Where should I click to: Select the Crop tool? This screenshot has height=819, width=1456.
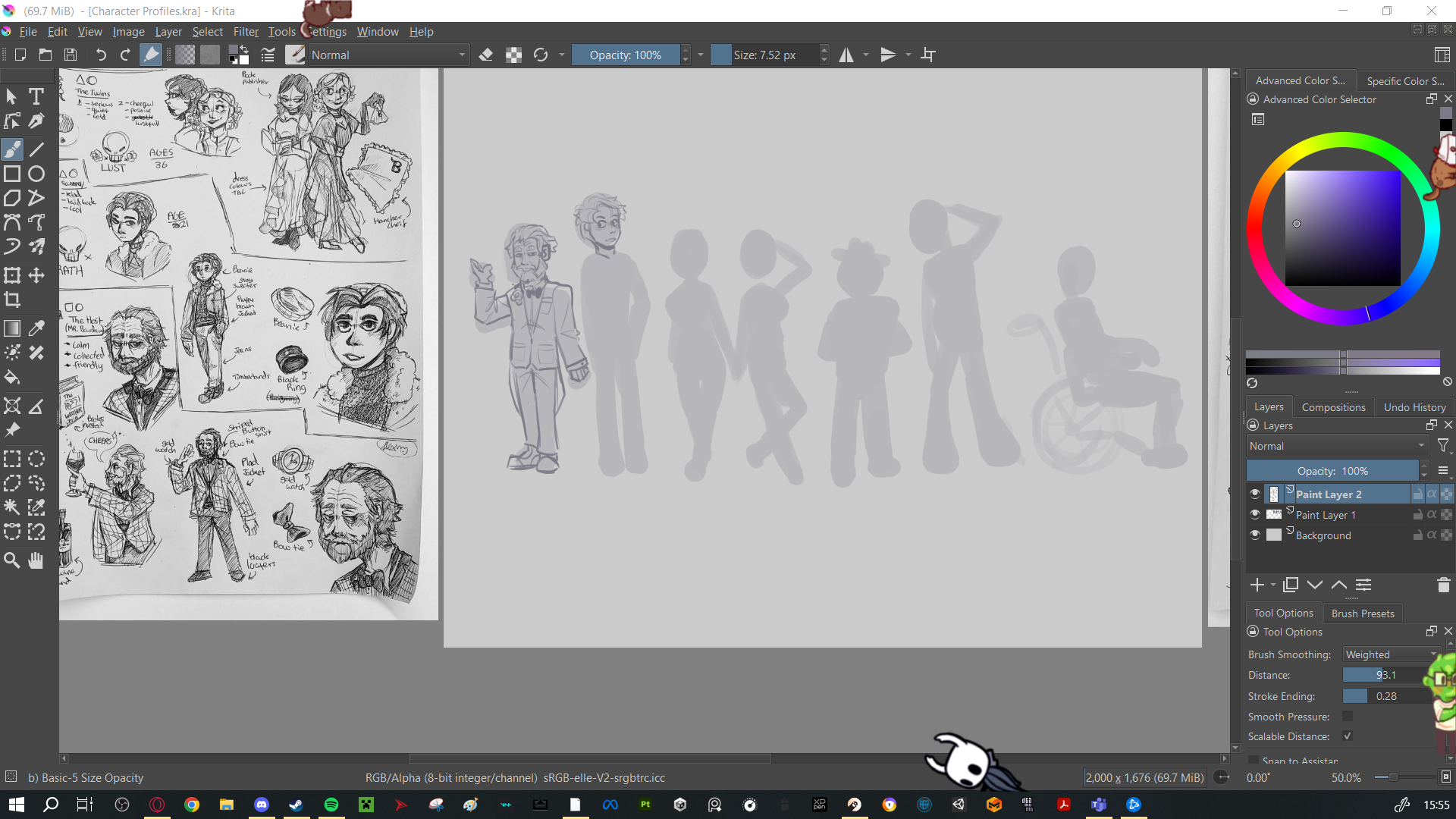[12, 300]
